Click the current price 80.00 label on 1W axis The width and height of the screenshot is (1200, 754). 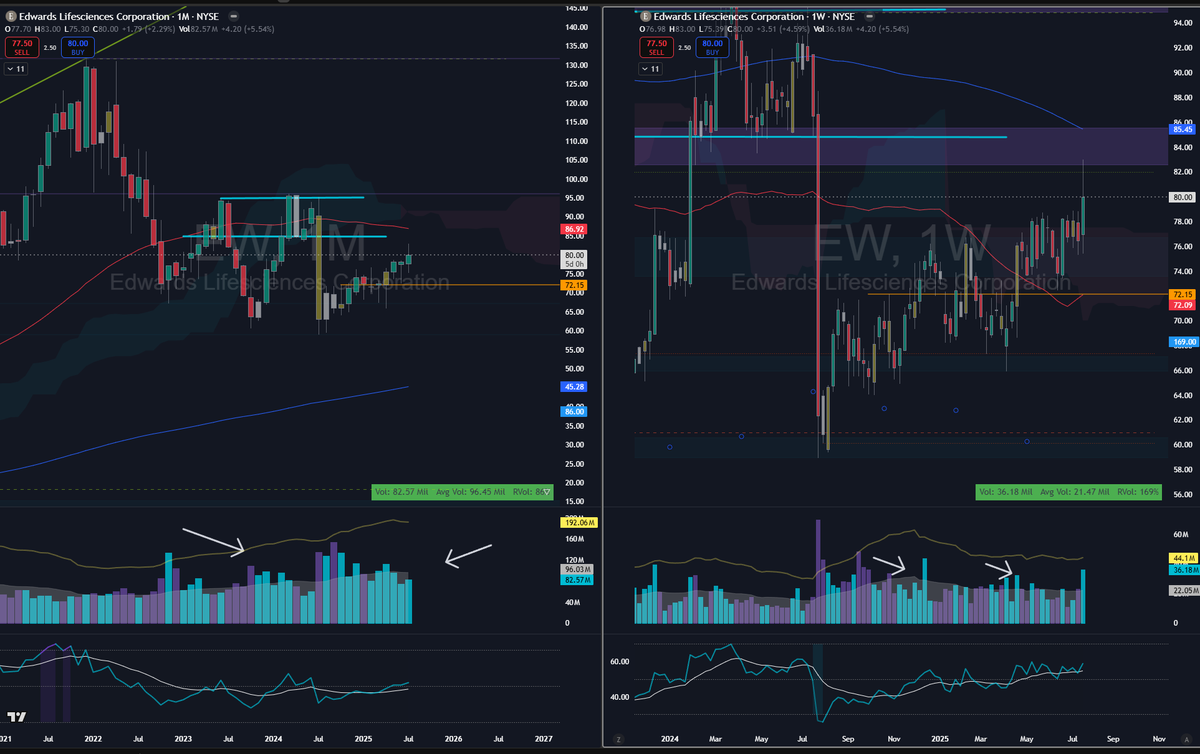click(1182, 197)
